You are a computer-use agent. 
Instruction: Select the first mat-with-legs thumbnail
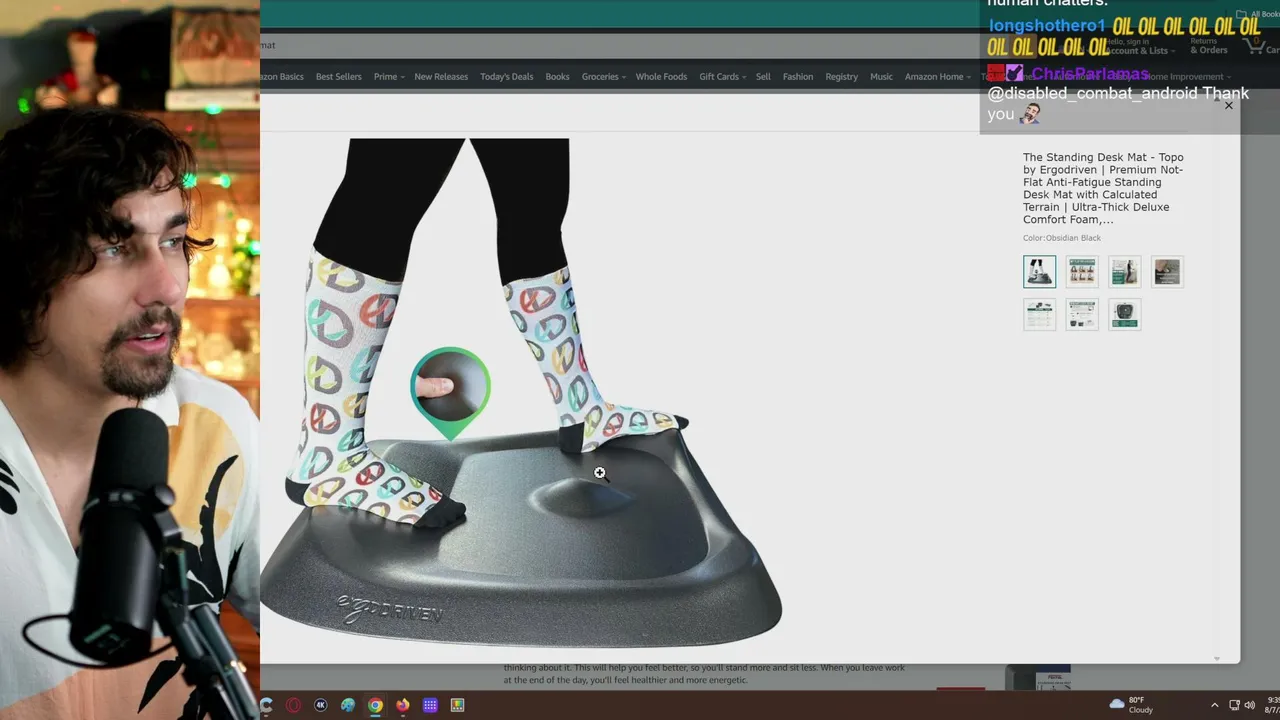click(x=1039, y=271)
